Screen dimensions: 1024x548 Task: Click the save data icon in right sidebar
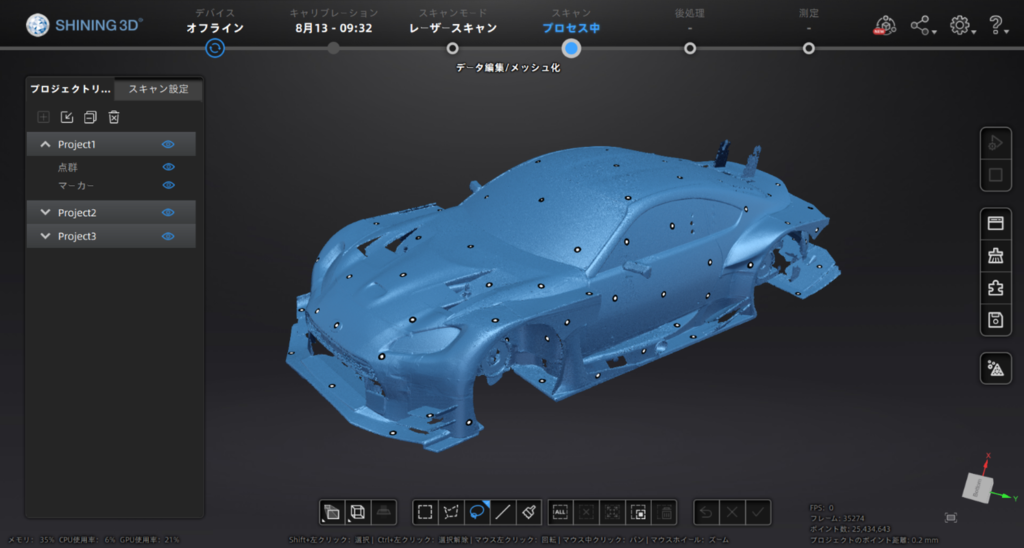pyautogui.click(x=995, y=320)
